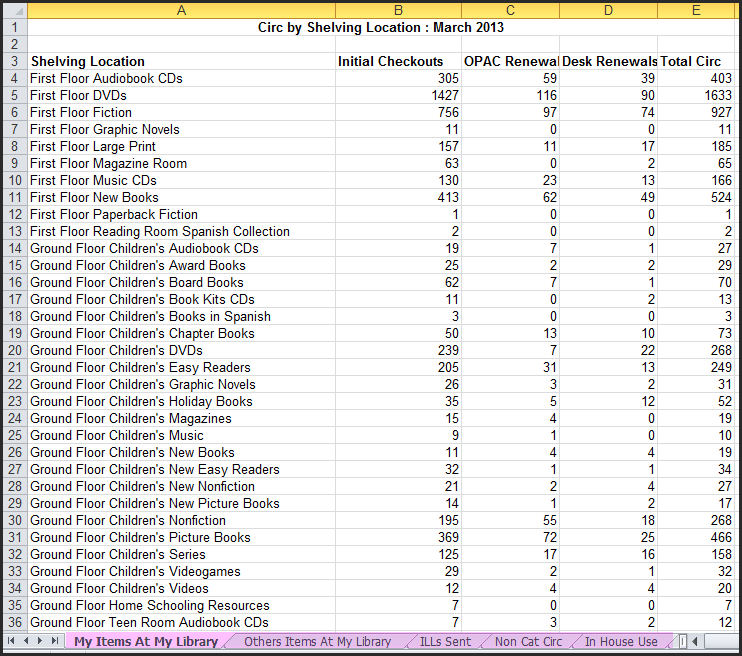Select First Floor Graphic Novels cell
The width and height of the screenshot is (742, 656).
[x=181, y=130]
